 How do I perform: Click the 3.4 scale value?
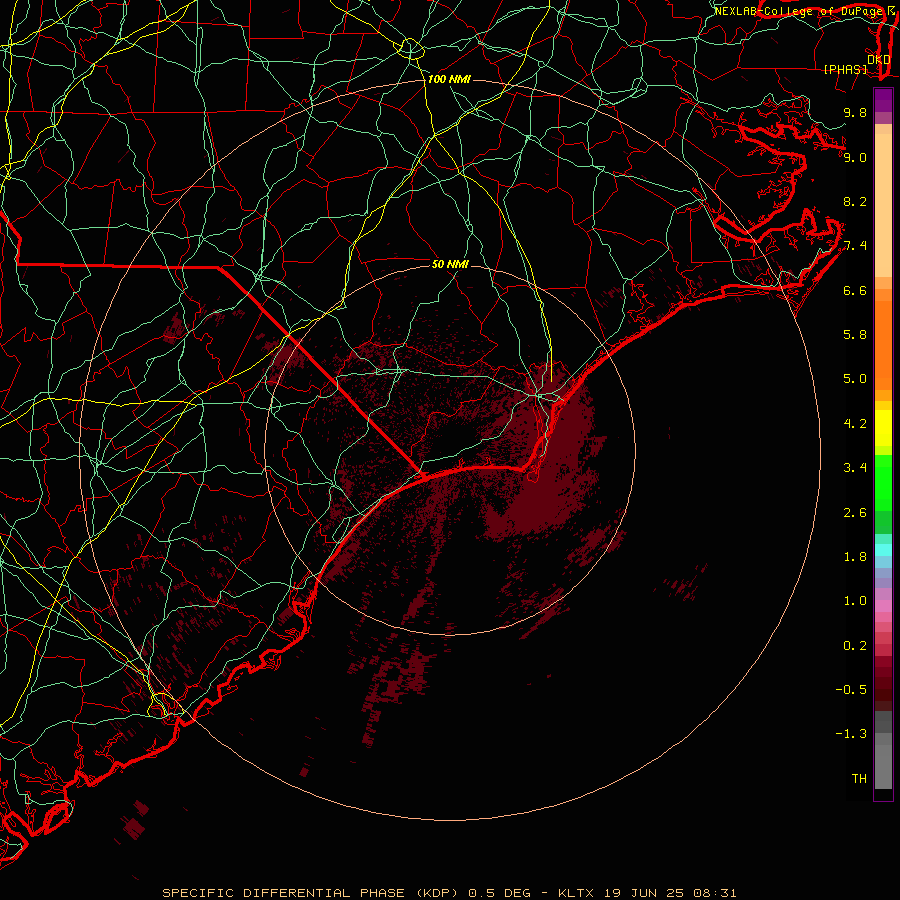(x=855, y=468)
